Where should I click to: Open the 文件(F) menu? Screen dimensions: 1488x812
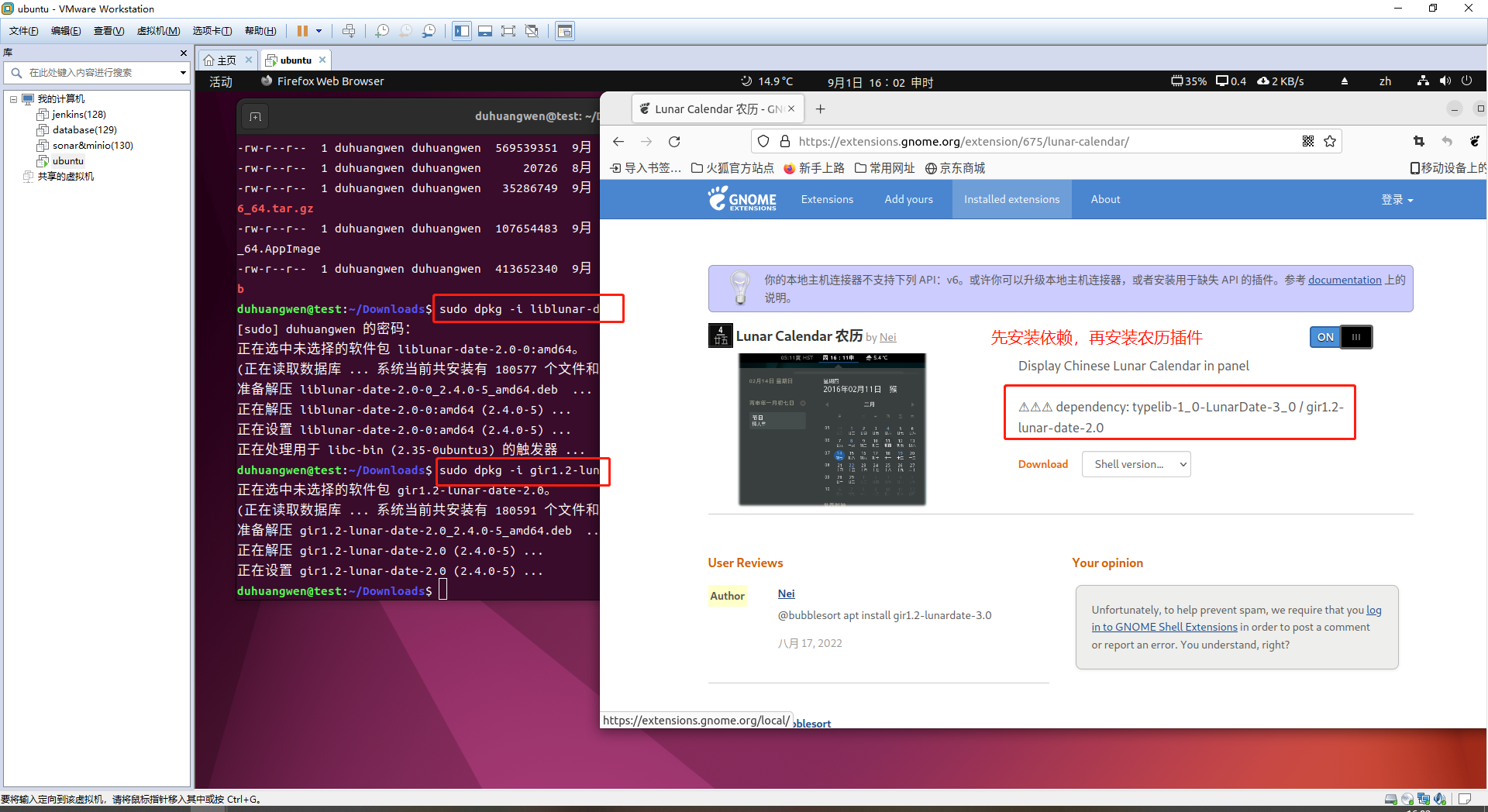click(x=23, y=31)
